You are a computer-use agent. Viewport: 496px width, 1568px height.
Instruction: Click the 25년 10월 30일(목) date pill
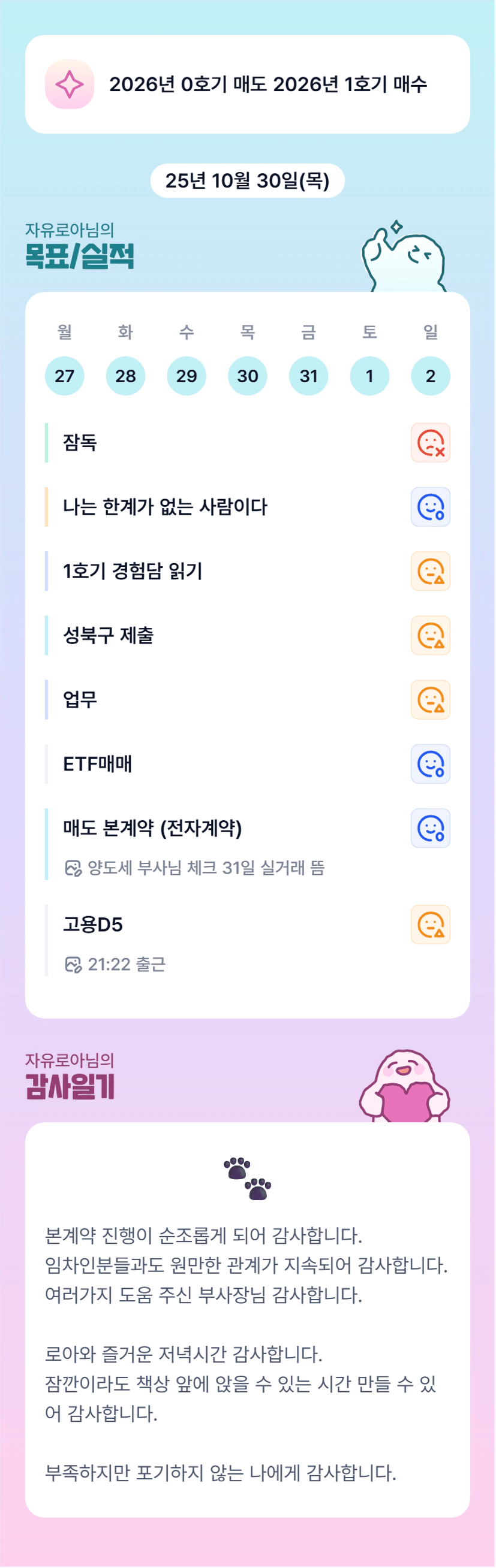coord(247,181)
